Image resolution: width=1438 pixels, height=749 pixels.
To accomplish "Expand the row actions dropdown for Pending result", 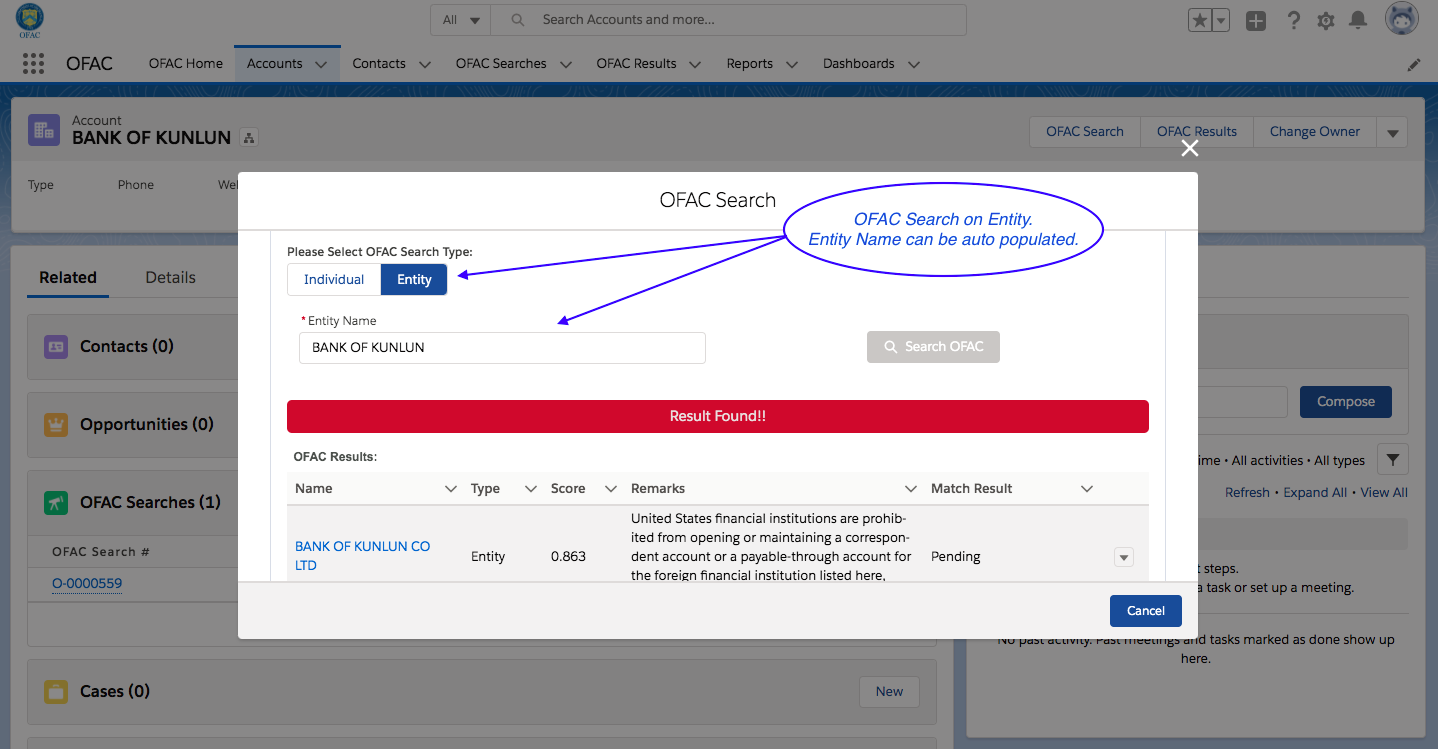I will [1124, 557].
